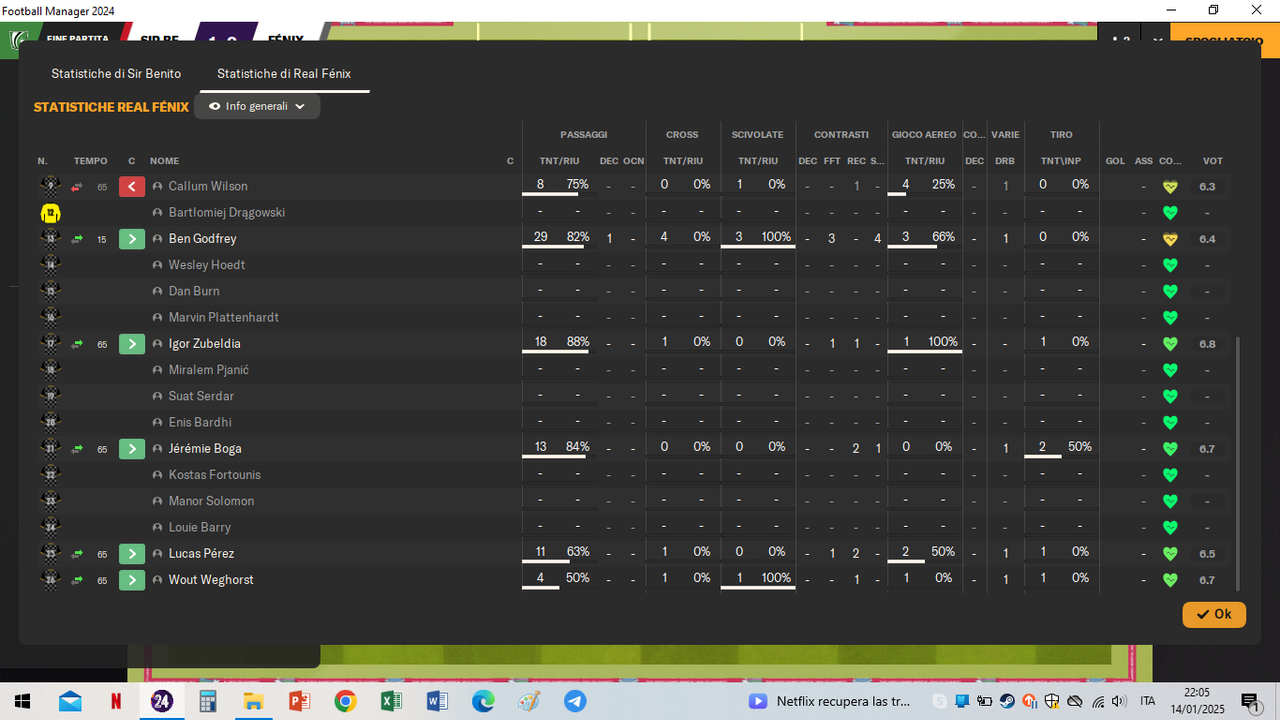Screen dimensions: 1280x720
Task: Click the player list vertical scrollbar
Action: 1237,463
